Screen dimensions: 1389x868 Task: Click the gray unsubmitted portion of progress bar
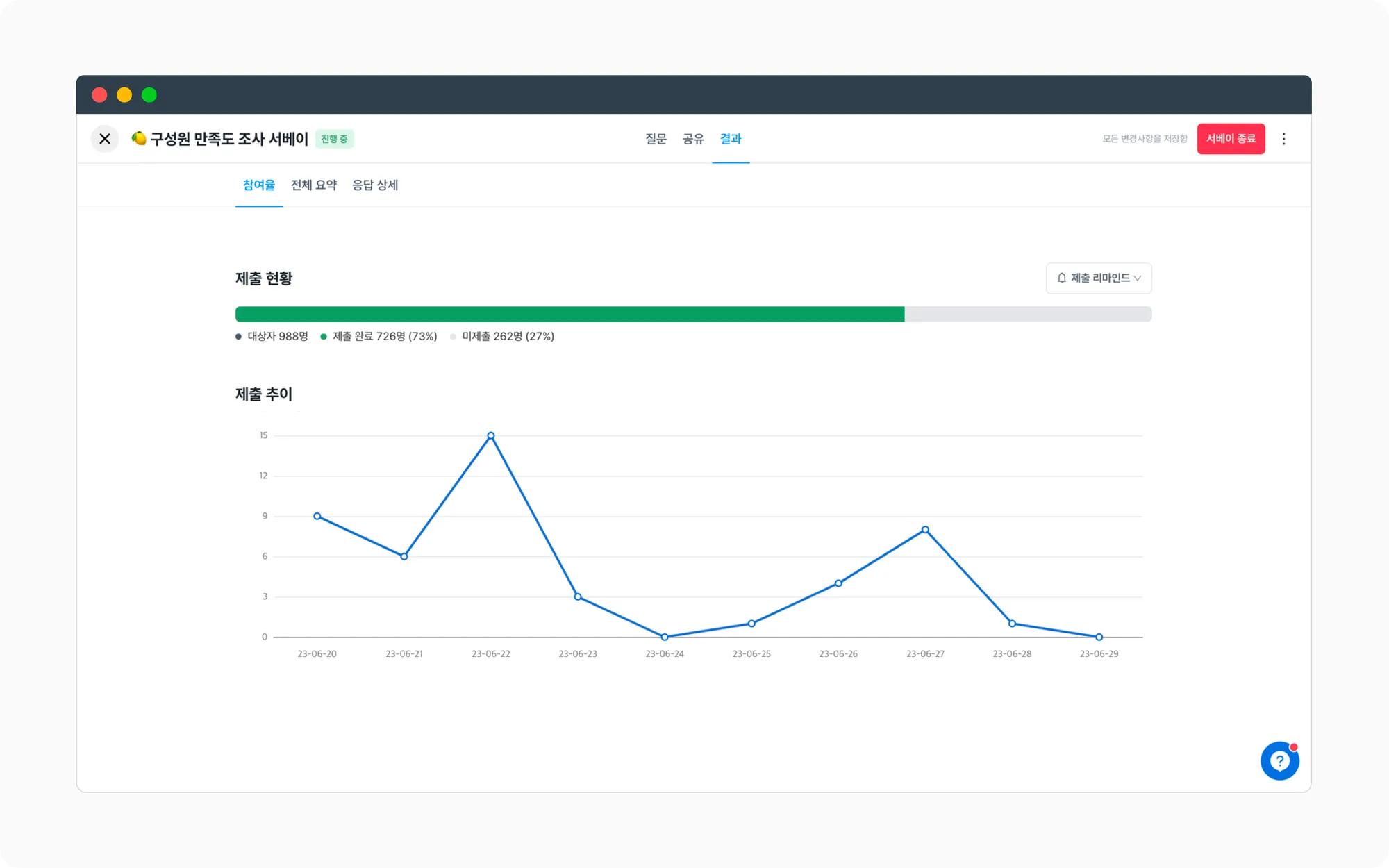point(1028,314)
